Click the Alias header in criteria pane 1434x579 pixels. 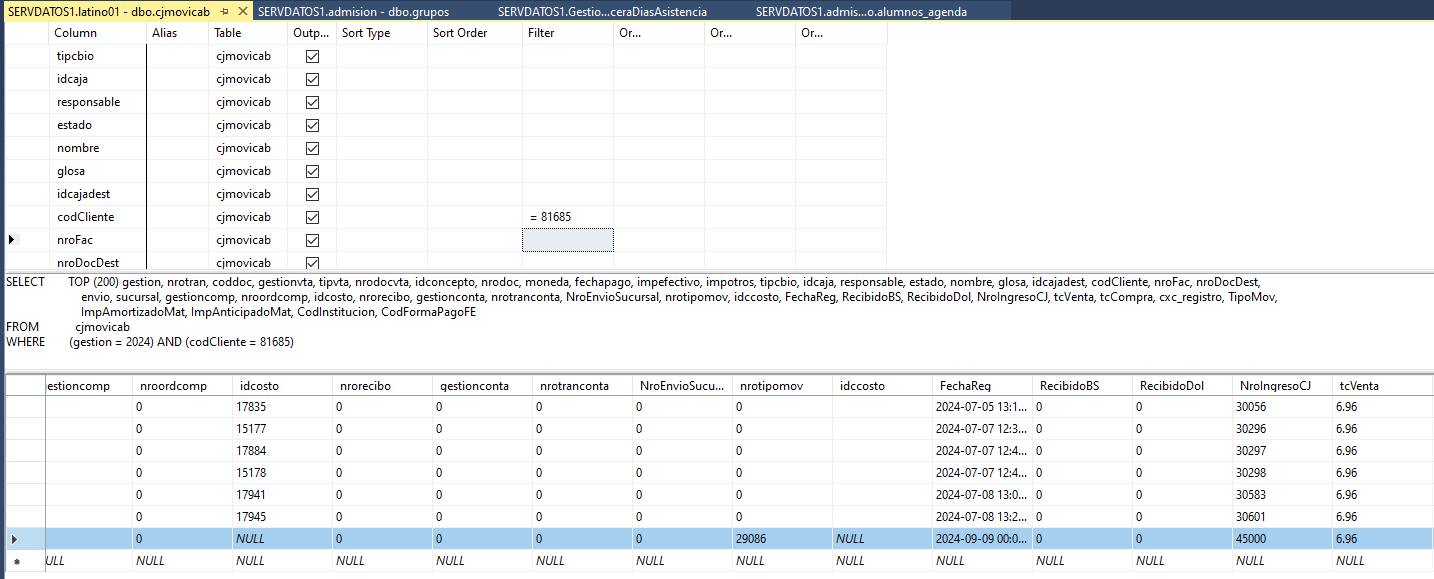tap(178, 33)
